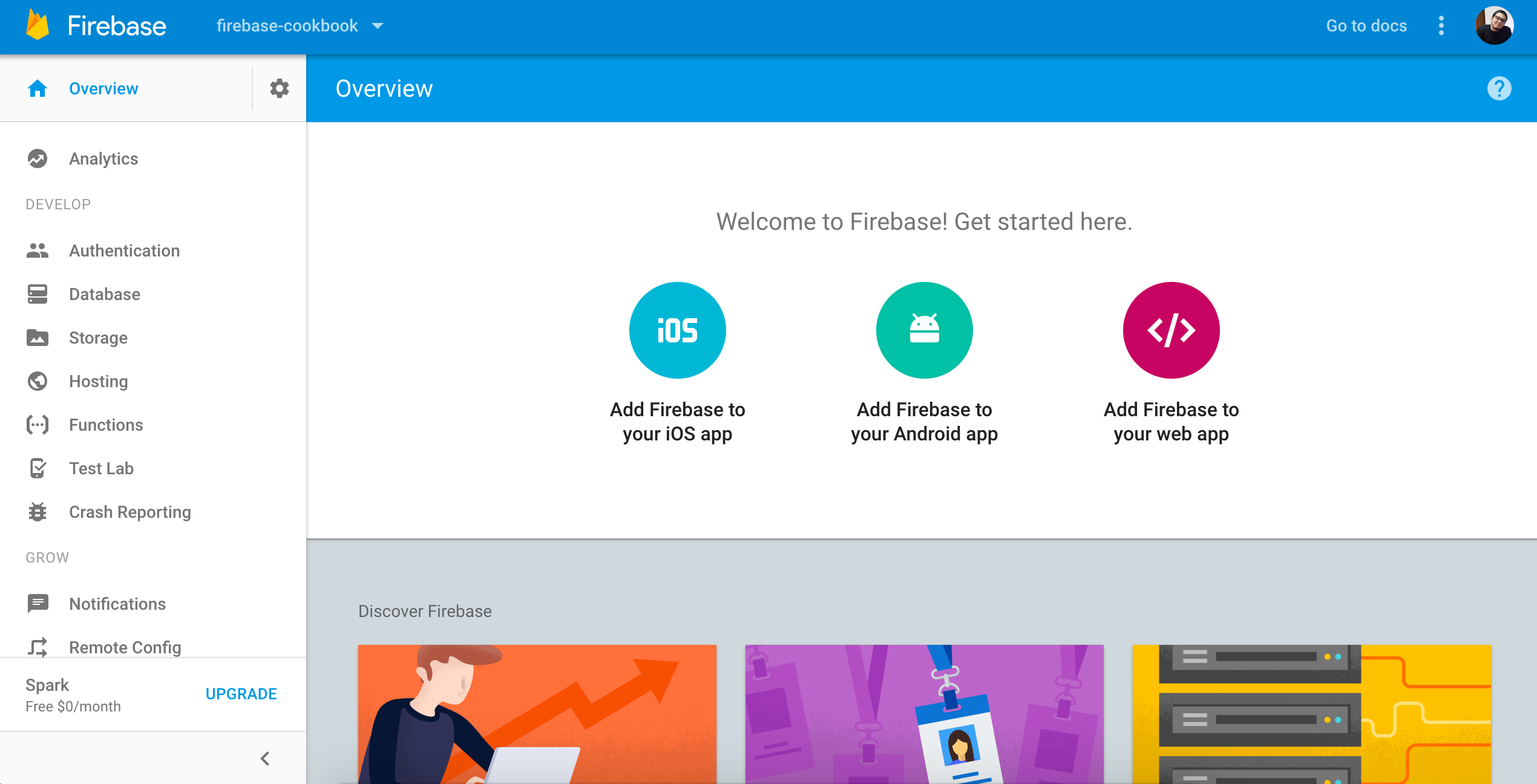
Task: Select the firebase-cookbook project name
Action: [x=287, y=26]
